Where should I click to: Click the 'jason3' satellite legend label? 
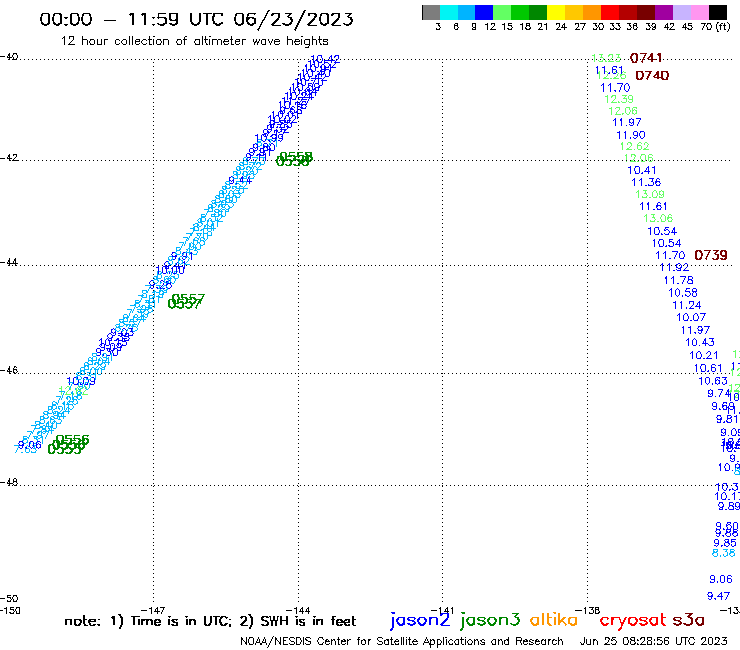(490, 620)
